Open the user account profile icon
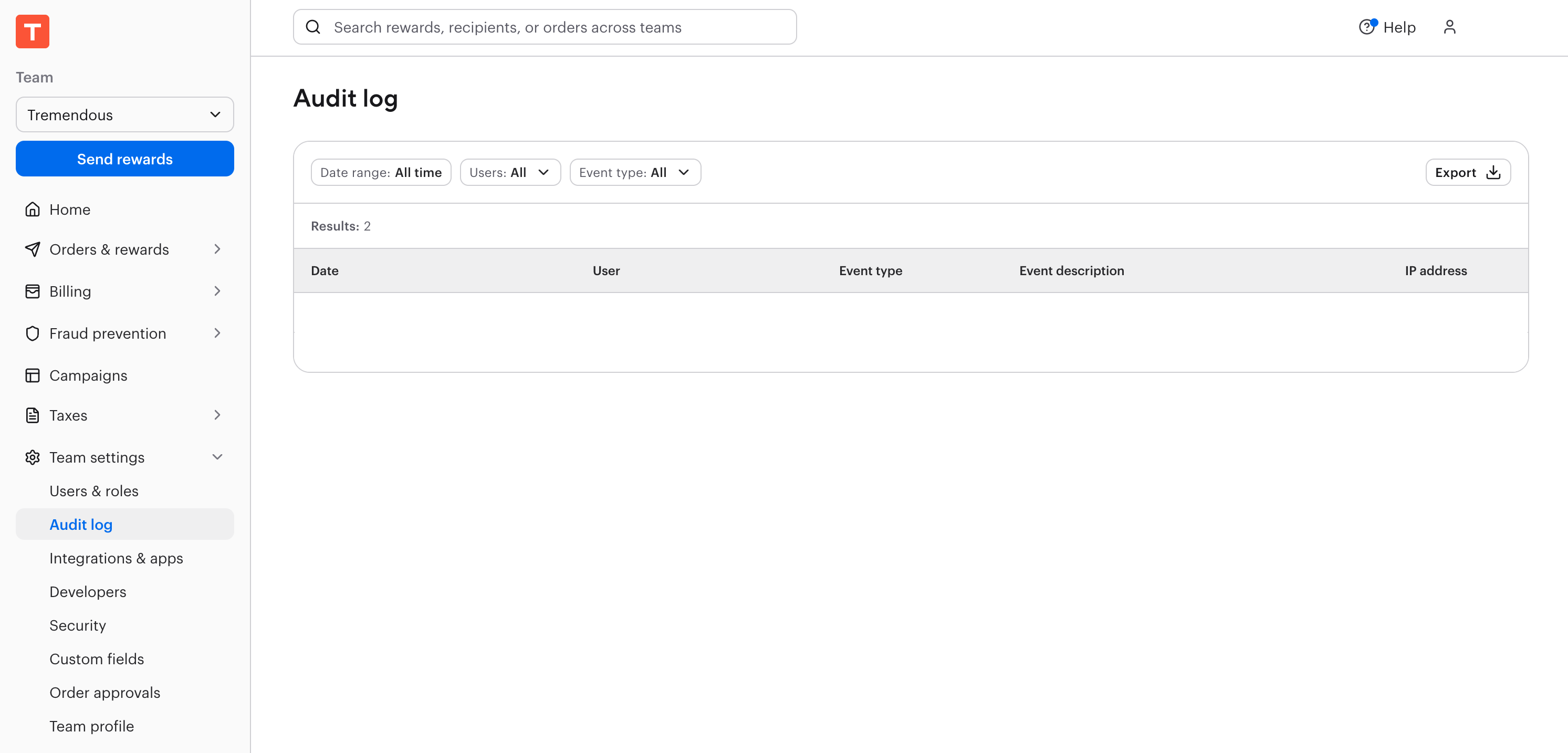Viewport: 1568px width, 753px height. coord(1449,27)
